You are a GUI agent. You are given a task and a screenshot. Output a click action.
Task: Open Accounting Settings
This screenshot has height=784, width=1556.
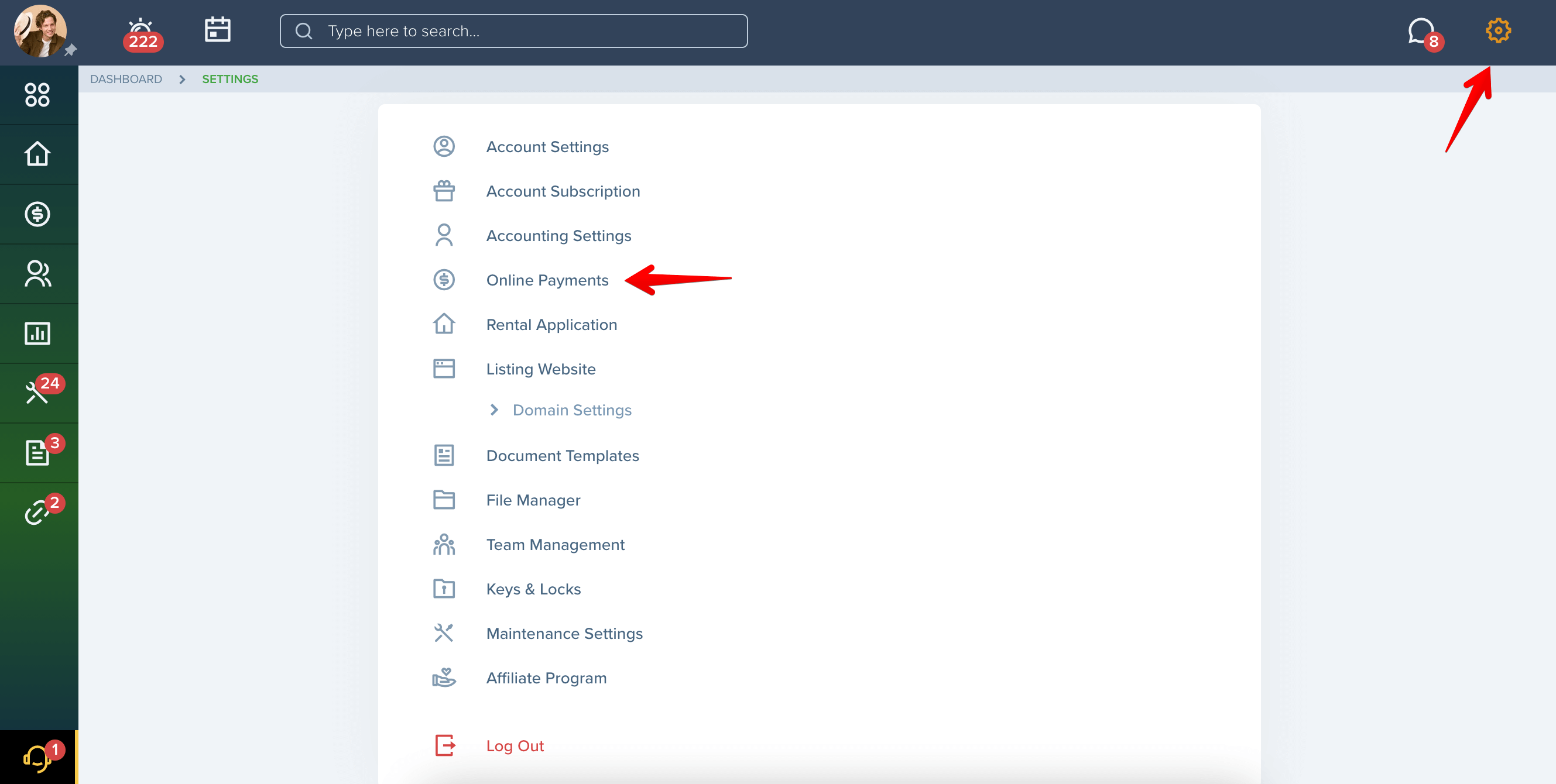click(x=558, y=235)
